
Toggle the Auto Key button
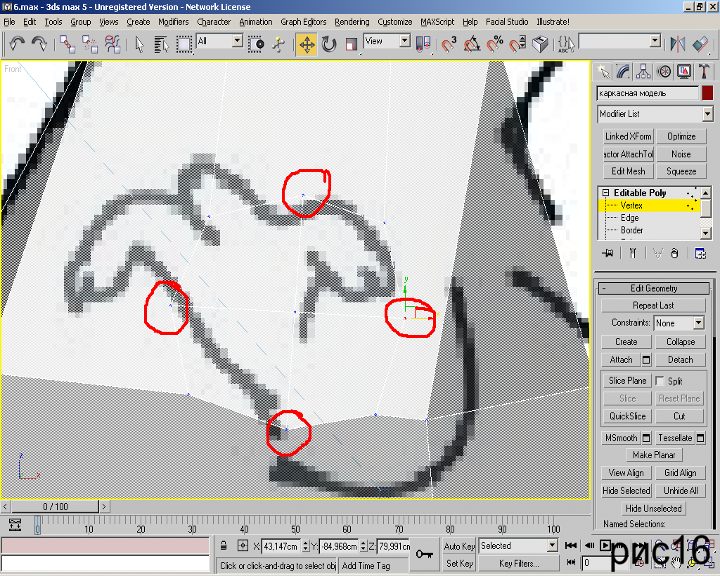coord(459,546)
